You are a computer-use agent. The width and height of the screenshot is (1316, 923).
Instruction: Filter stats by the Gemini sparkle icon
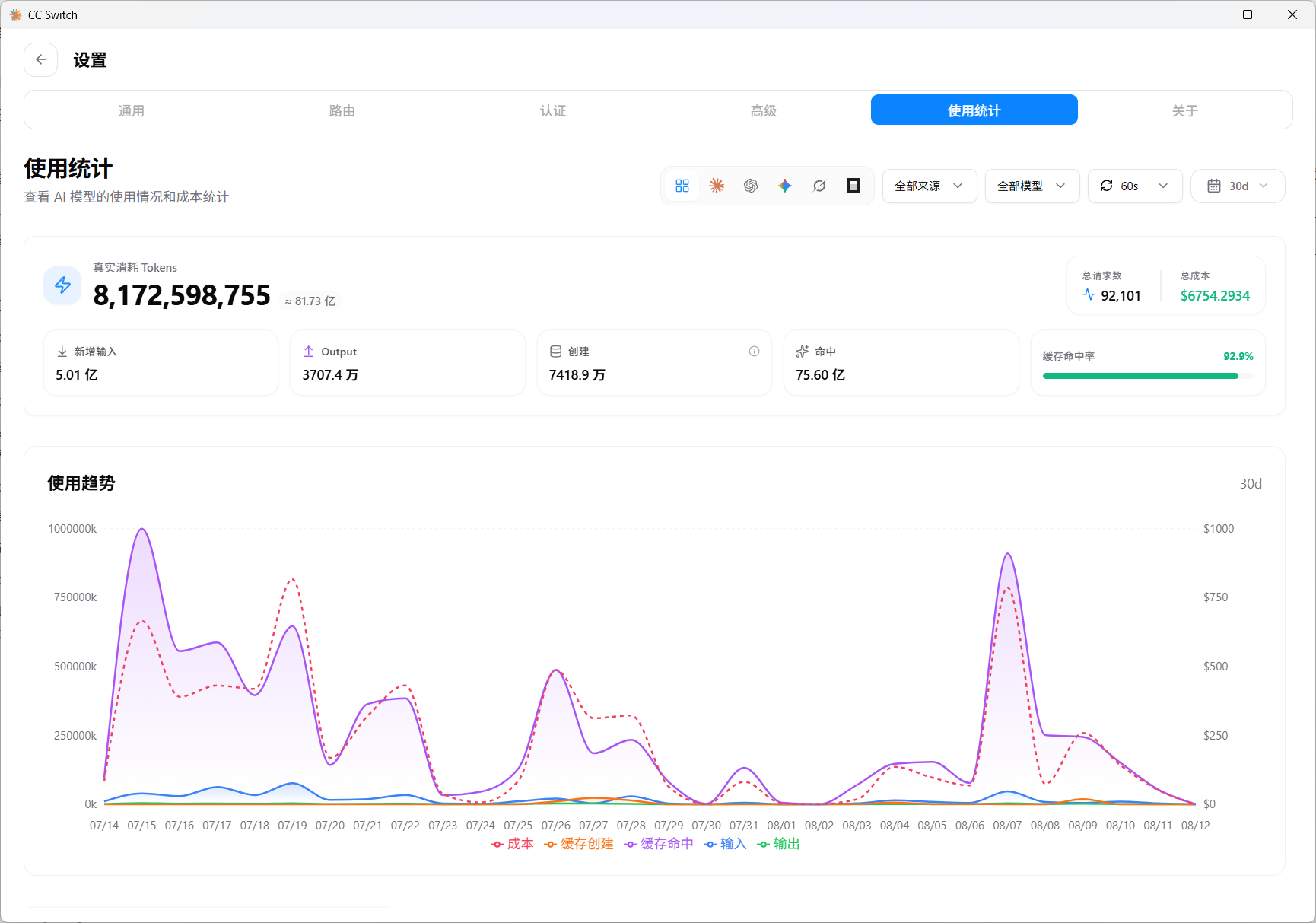[x=785, y=186]
